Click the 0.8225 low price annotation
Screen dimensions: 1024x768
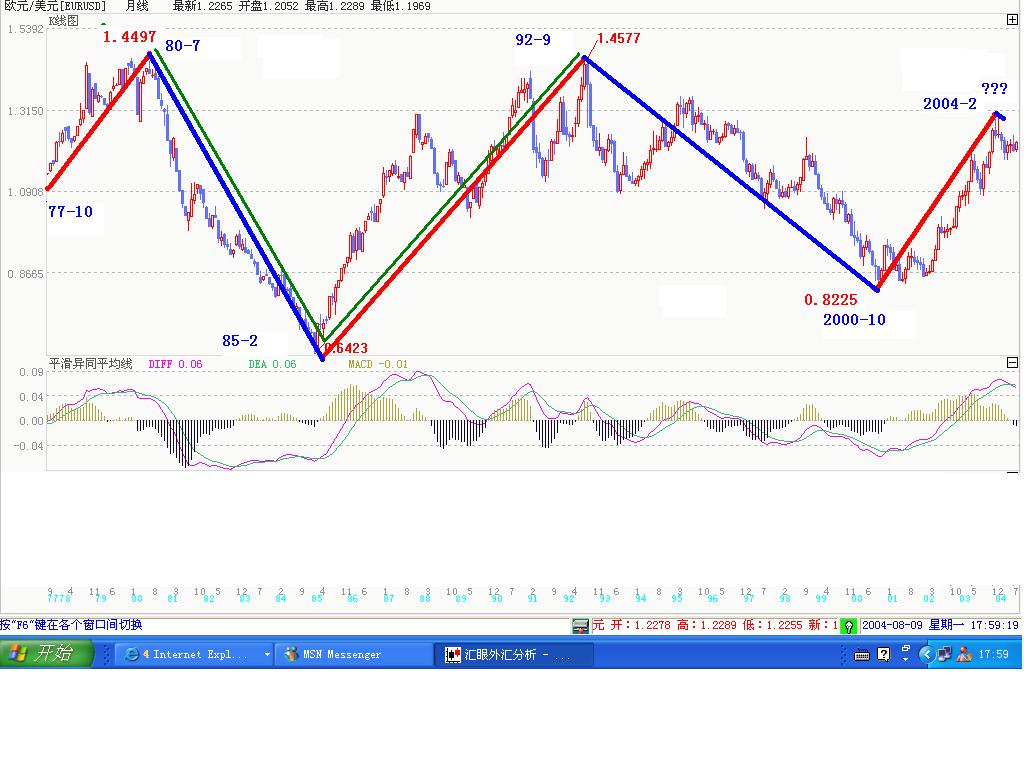[831, 300]
